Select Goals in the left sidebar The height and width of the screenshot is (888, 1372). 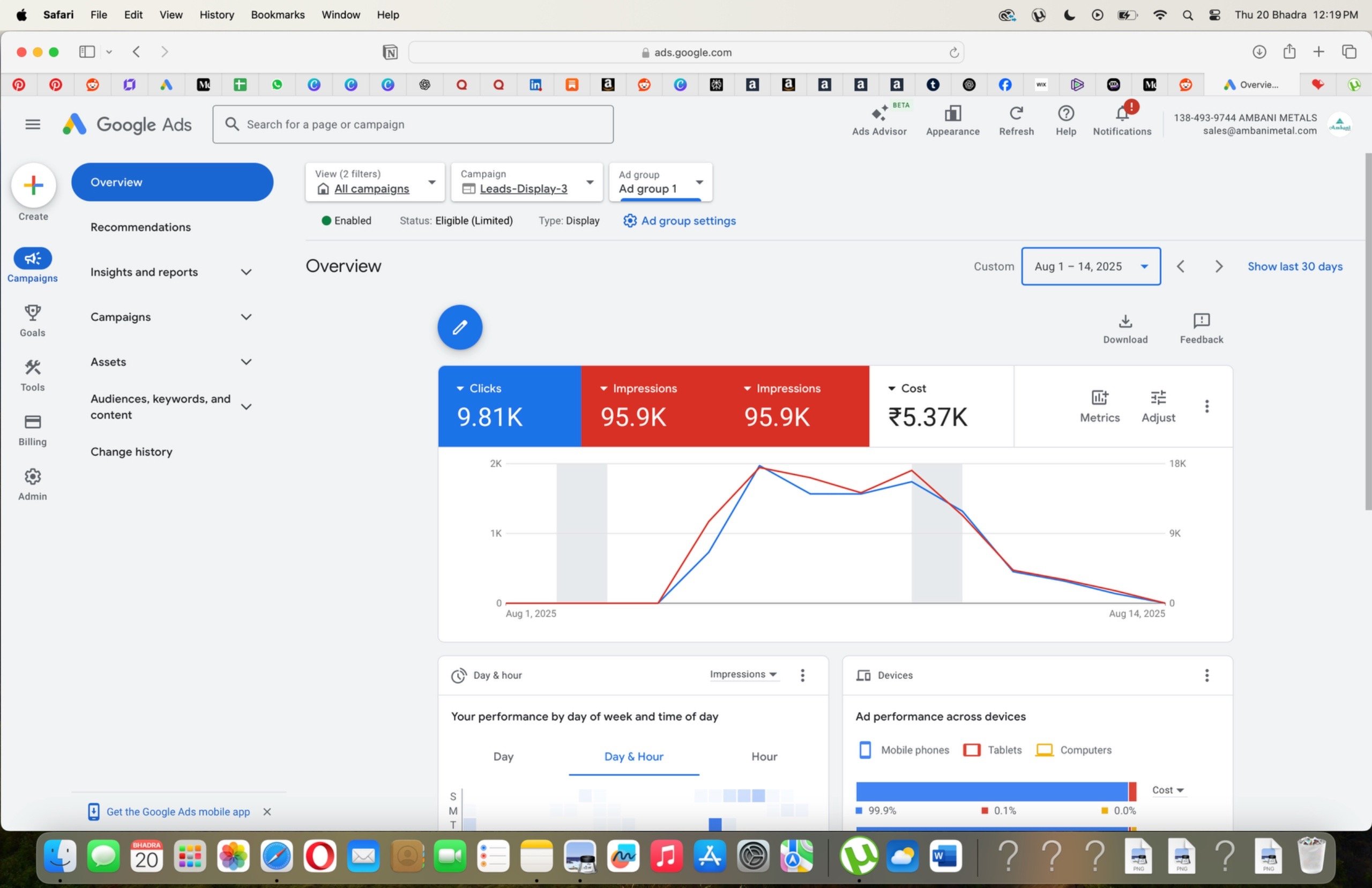32,320
